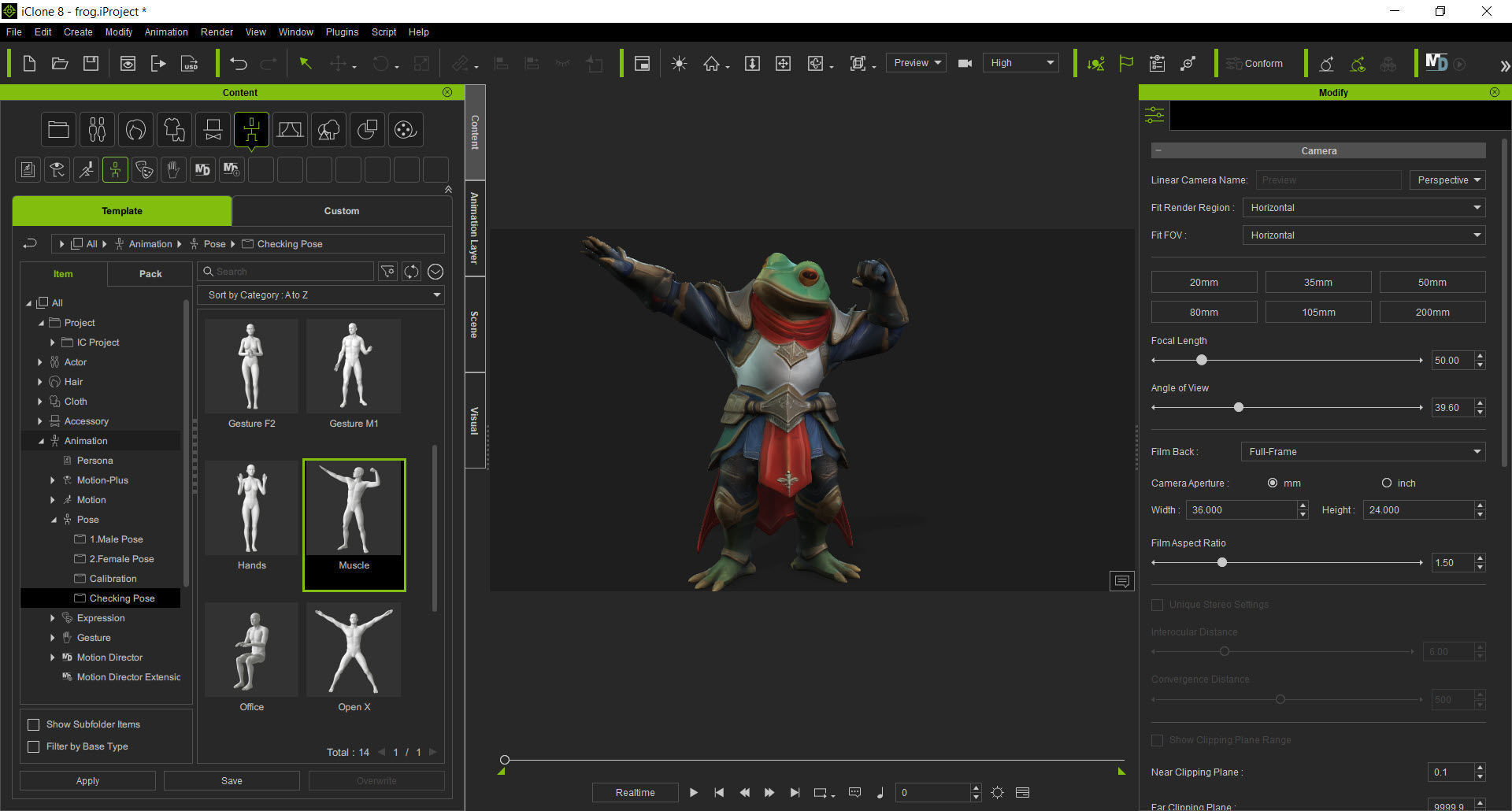Image resolution: width=1512 pixels, height=811 pixels.
Task: Open the Sort by Category dropdown
Action: pyautogui.click(x=321, y=295)
